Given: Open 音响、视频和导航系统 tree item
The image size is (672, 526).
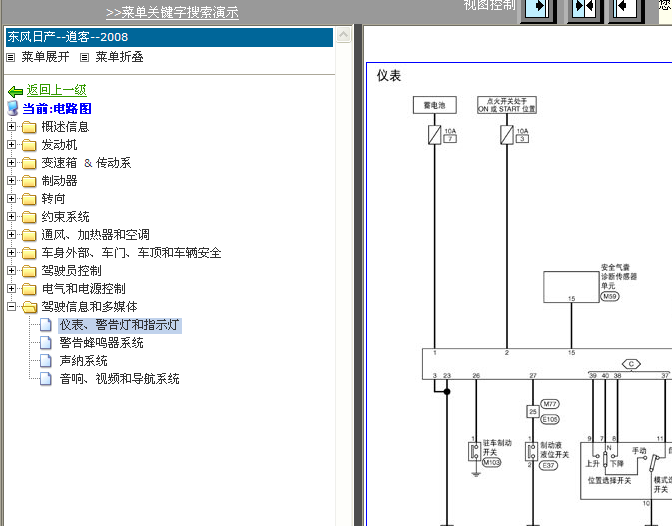Looking at the screenshot, I should [120, 379].
